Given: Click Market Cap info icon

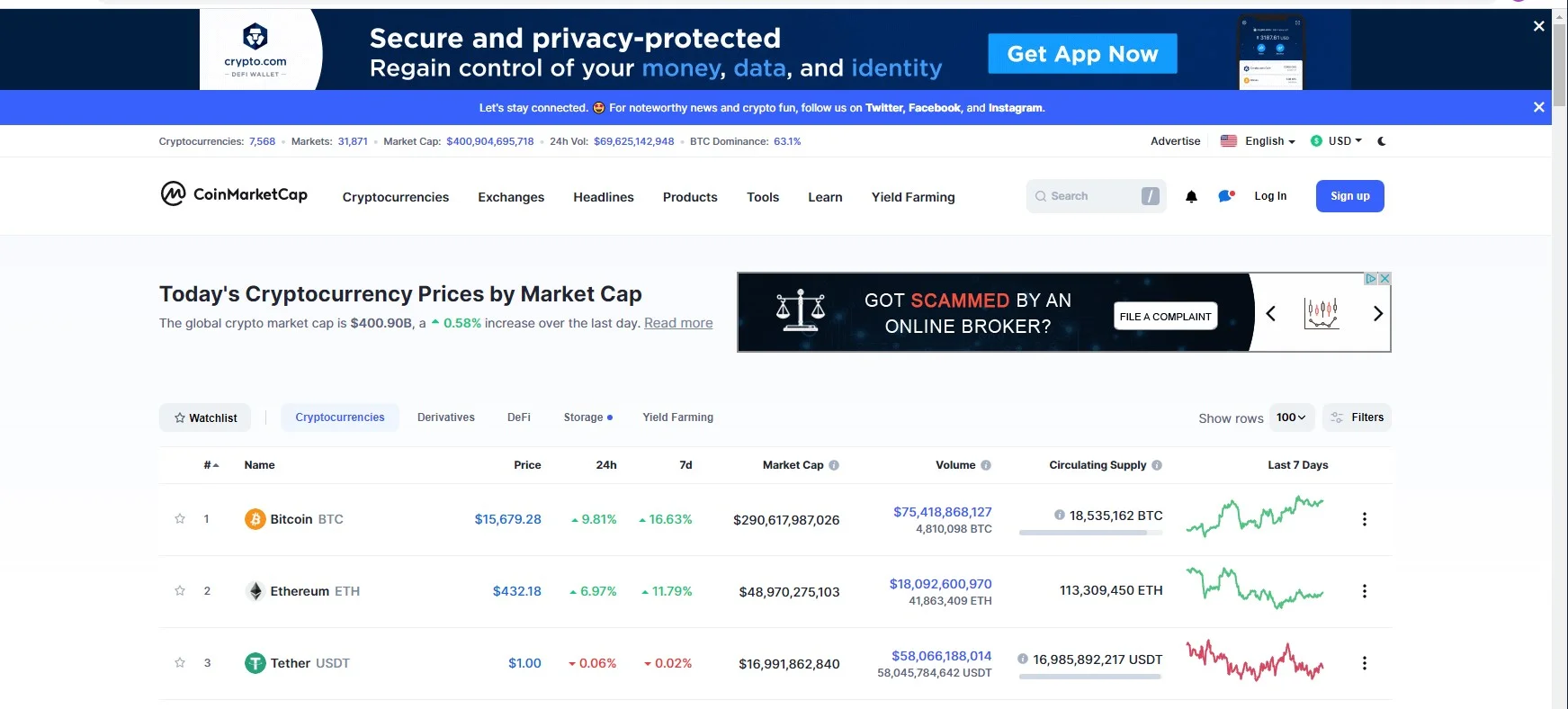Looking at the screenshot, I should tap(834, 465).
